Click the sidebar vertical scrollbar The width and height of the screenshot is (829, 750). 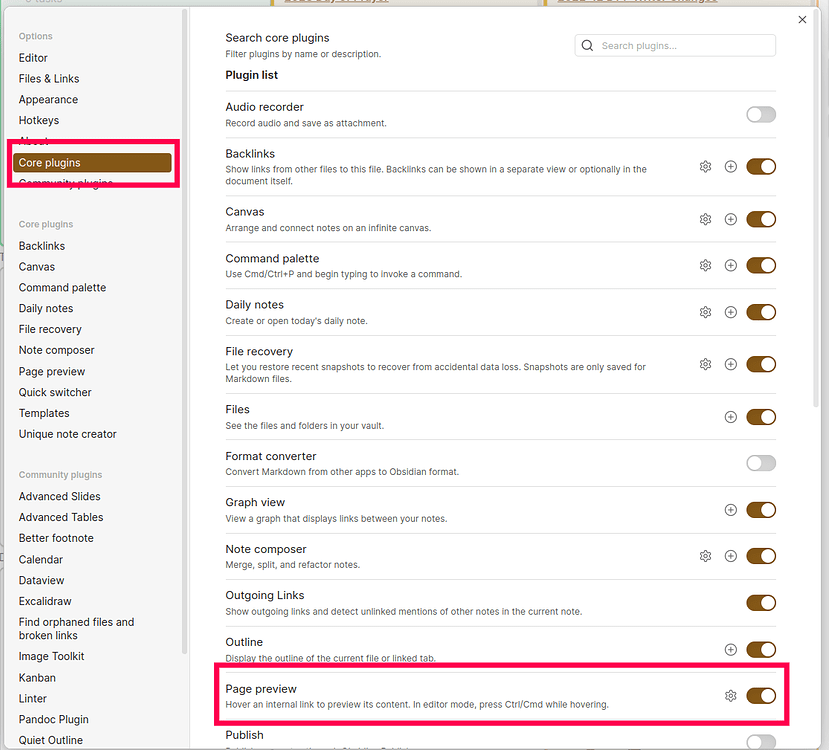point(185,331)
